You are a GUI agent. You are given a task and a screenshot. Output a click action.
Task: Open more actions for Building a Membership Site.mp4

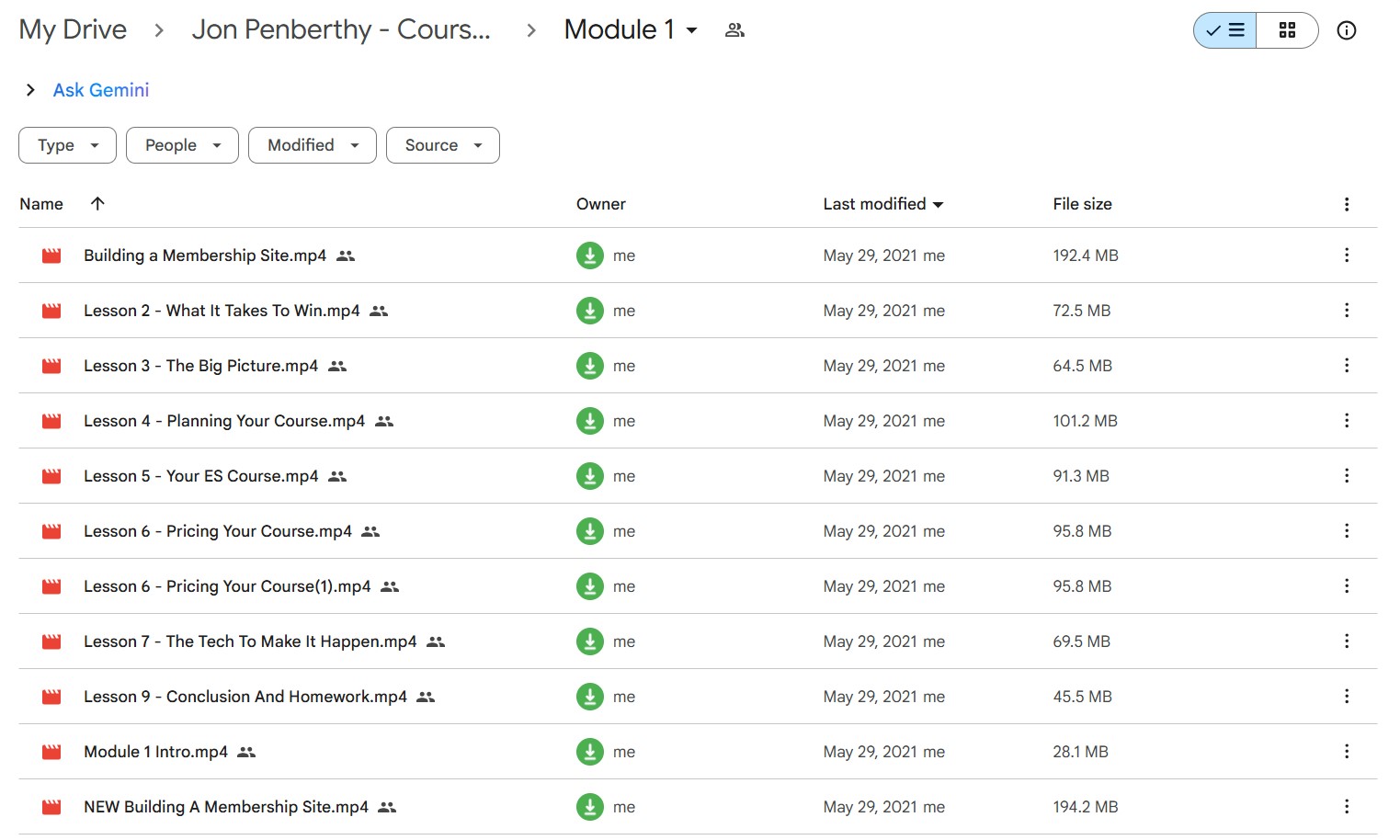point(1346,255)
